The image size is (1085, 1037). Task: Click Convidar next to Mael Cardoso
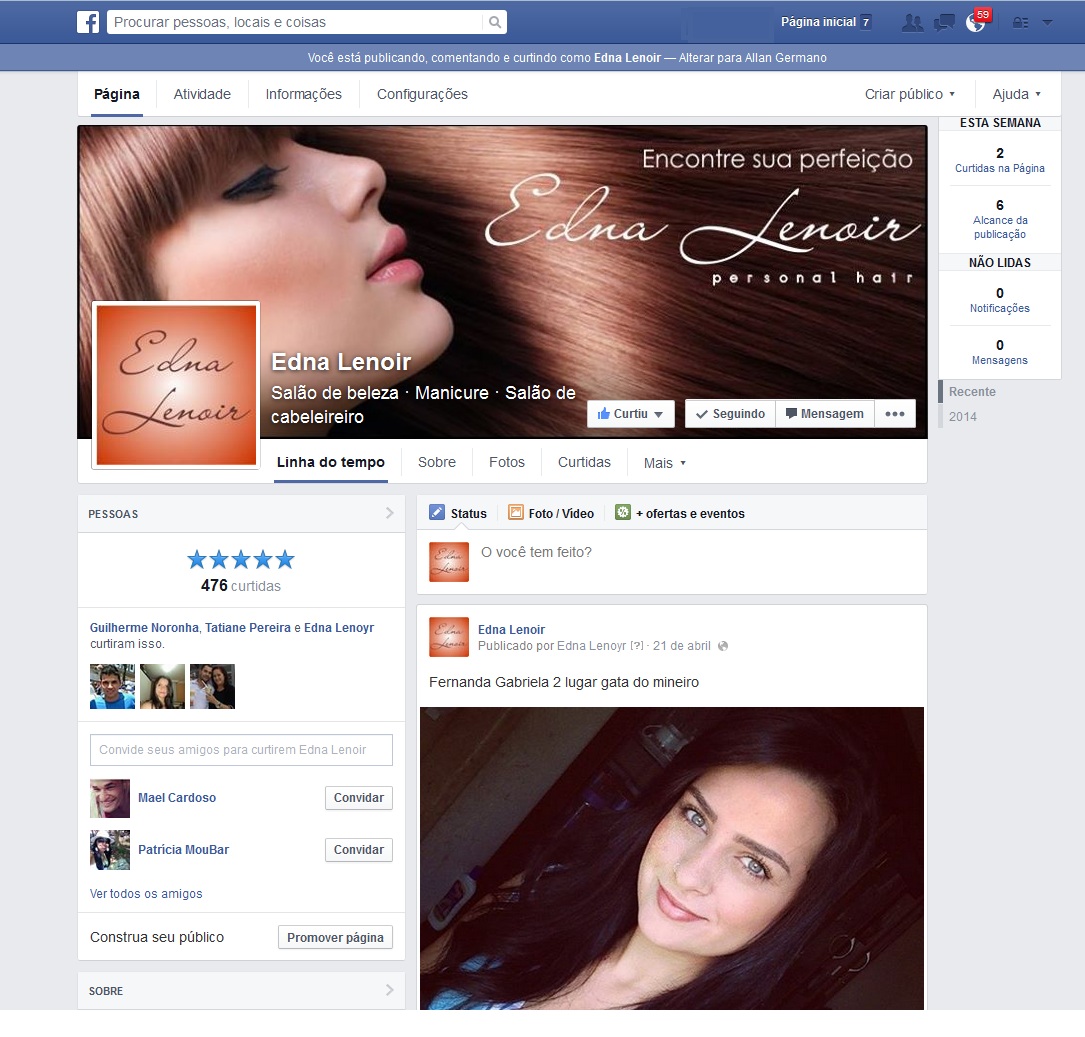pyautogui.click(x=358, y=798)
